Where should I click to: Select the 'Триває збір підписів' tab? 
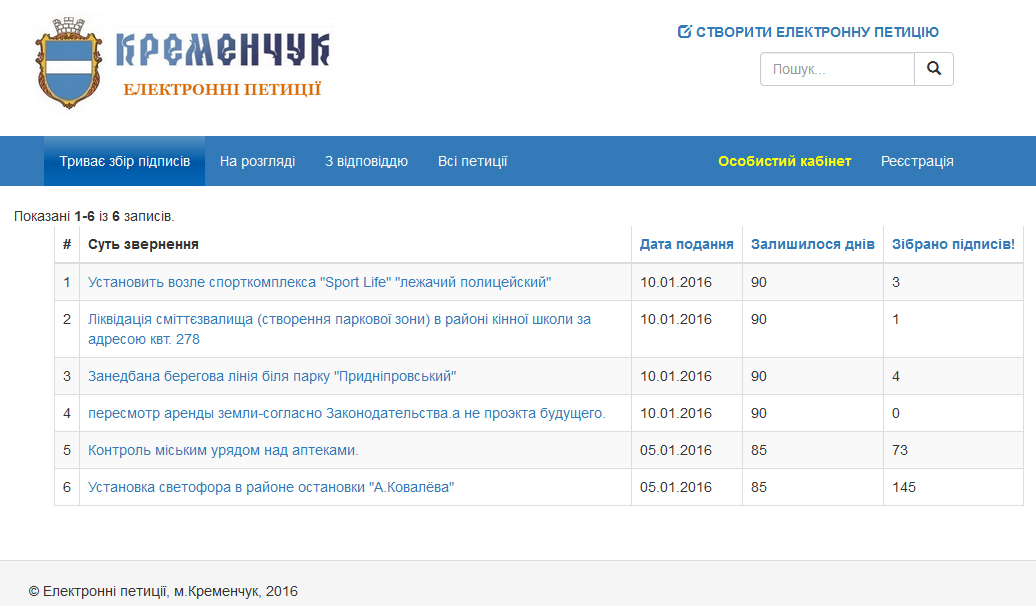point(124,161)
